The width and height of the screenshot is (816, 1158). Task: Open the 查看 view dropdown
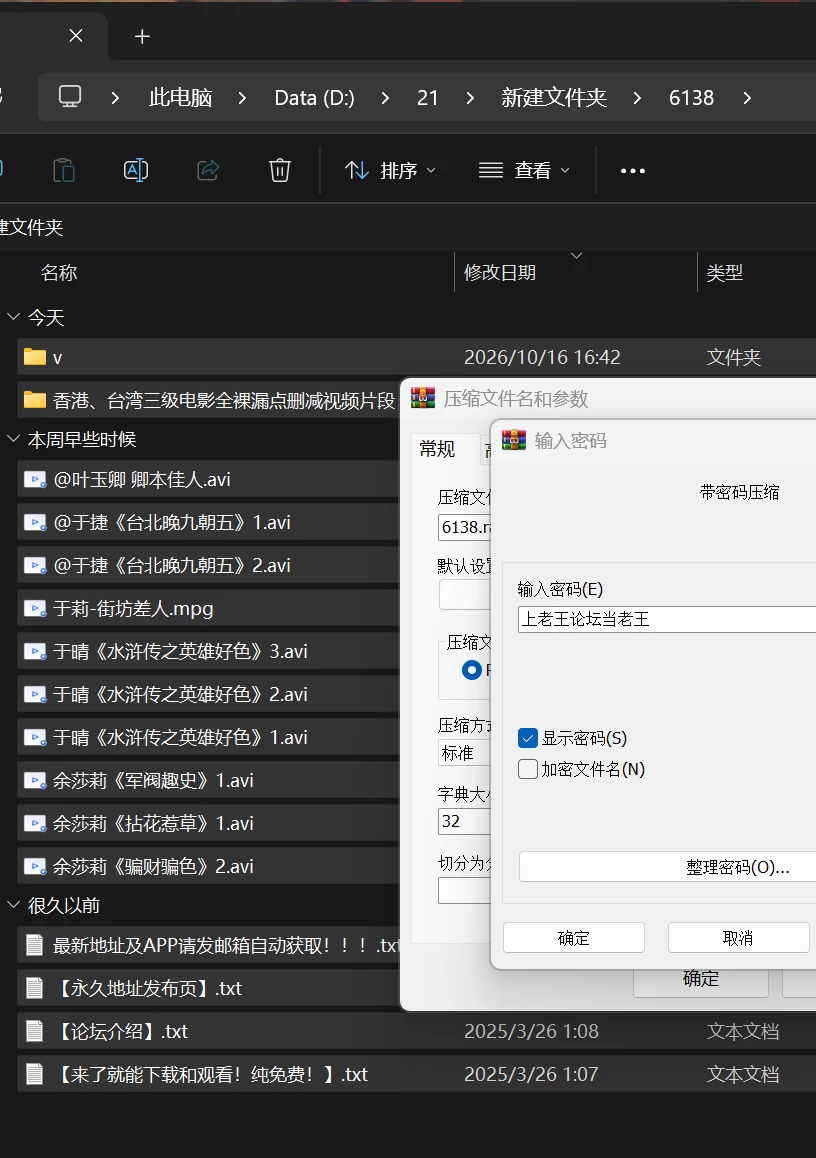[x=524, y=171]
